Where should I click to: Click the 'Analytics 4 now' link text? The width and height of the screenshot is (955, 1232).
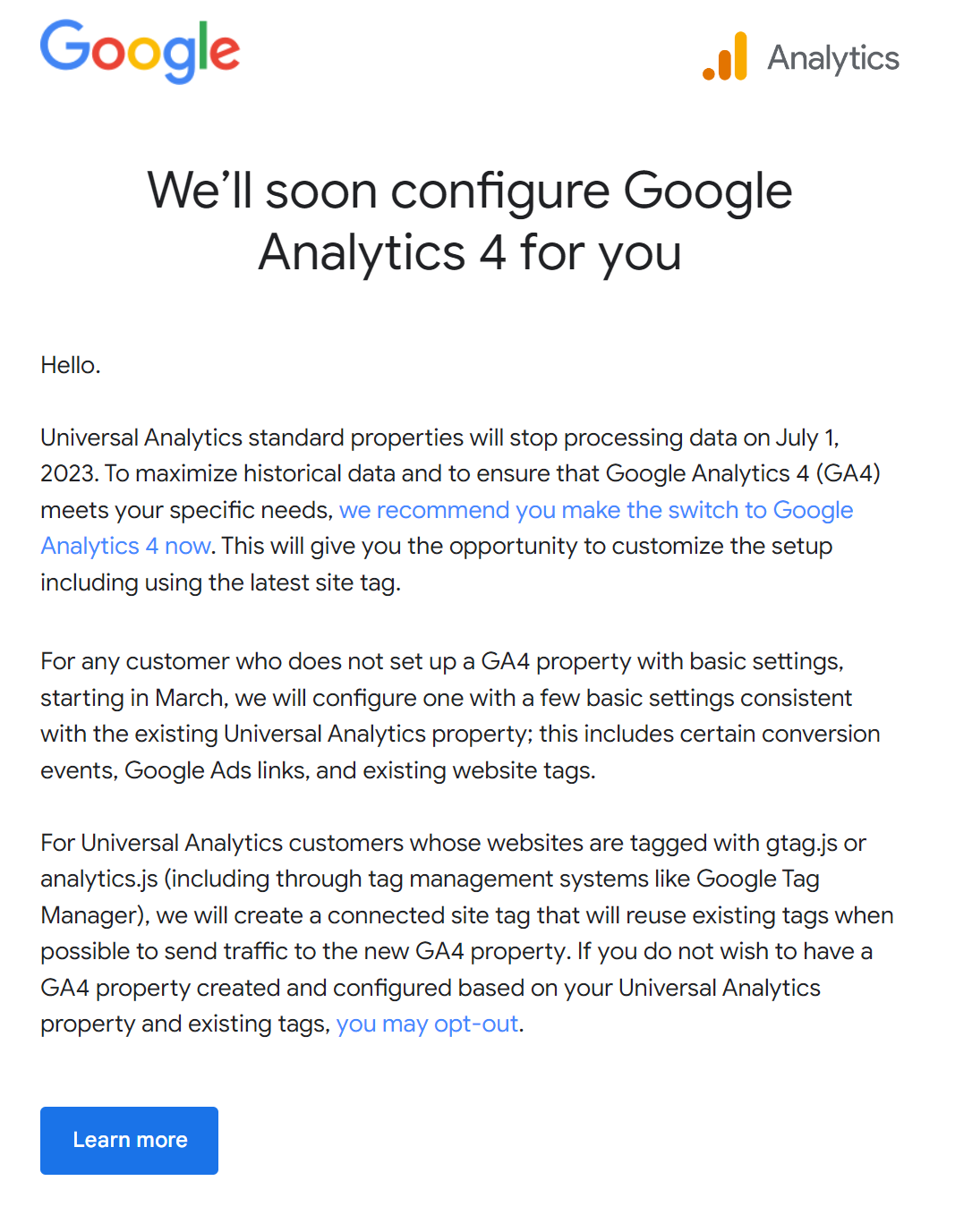(126, 546)
